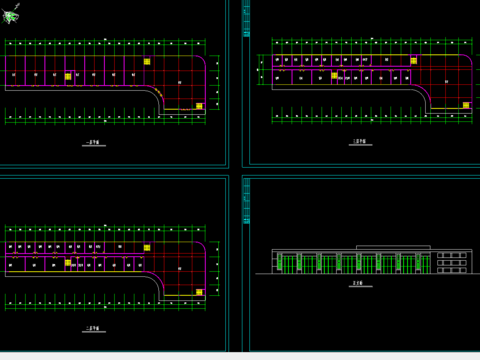Image resolution: width=480 pixels, height=360 pixels.
Task: Pick the yellow stair symbol beside the curved wing, top-left plan
Action: 147,62
